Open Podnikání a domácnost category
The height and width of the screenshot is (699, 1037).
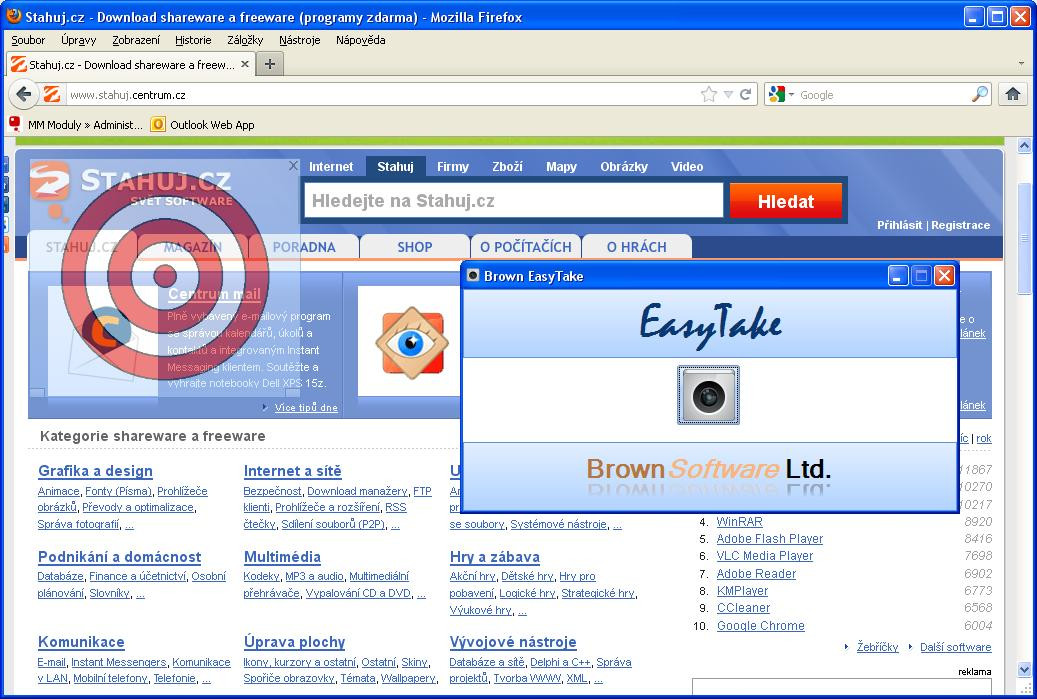pos(120,557)
